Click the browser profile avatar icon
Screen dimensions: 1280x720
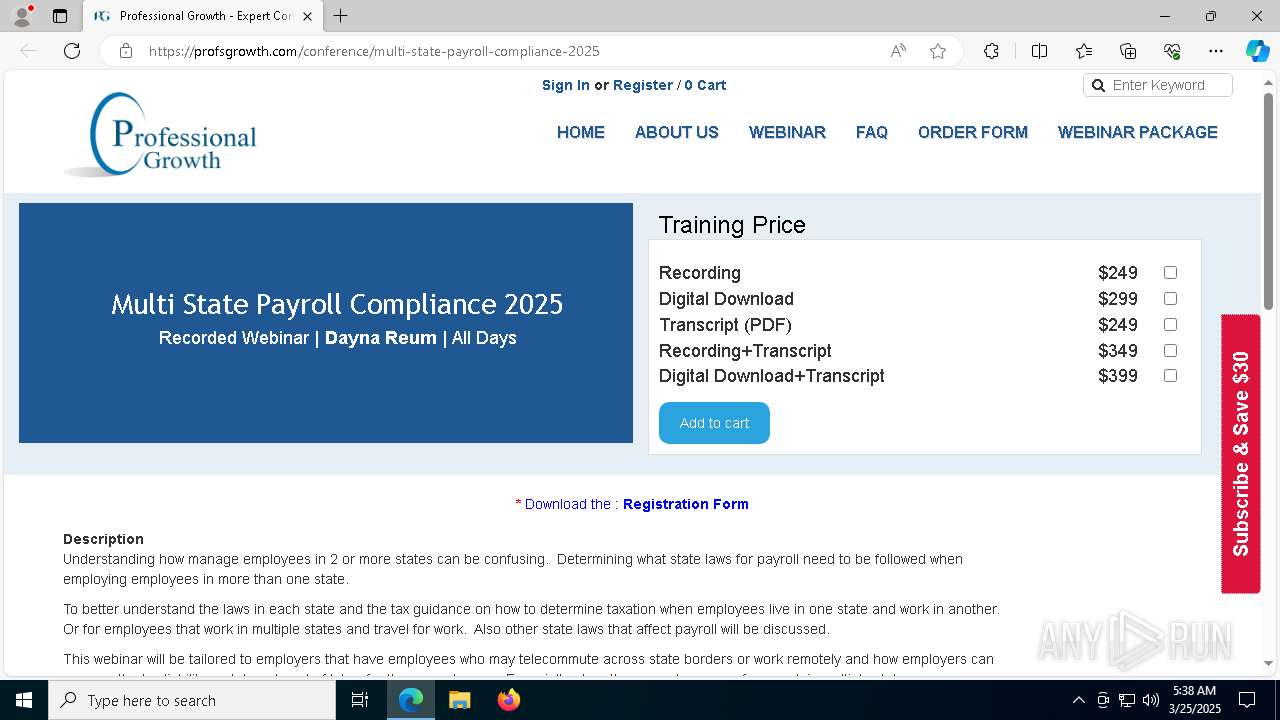pos(22,16)
